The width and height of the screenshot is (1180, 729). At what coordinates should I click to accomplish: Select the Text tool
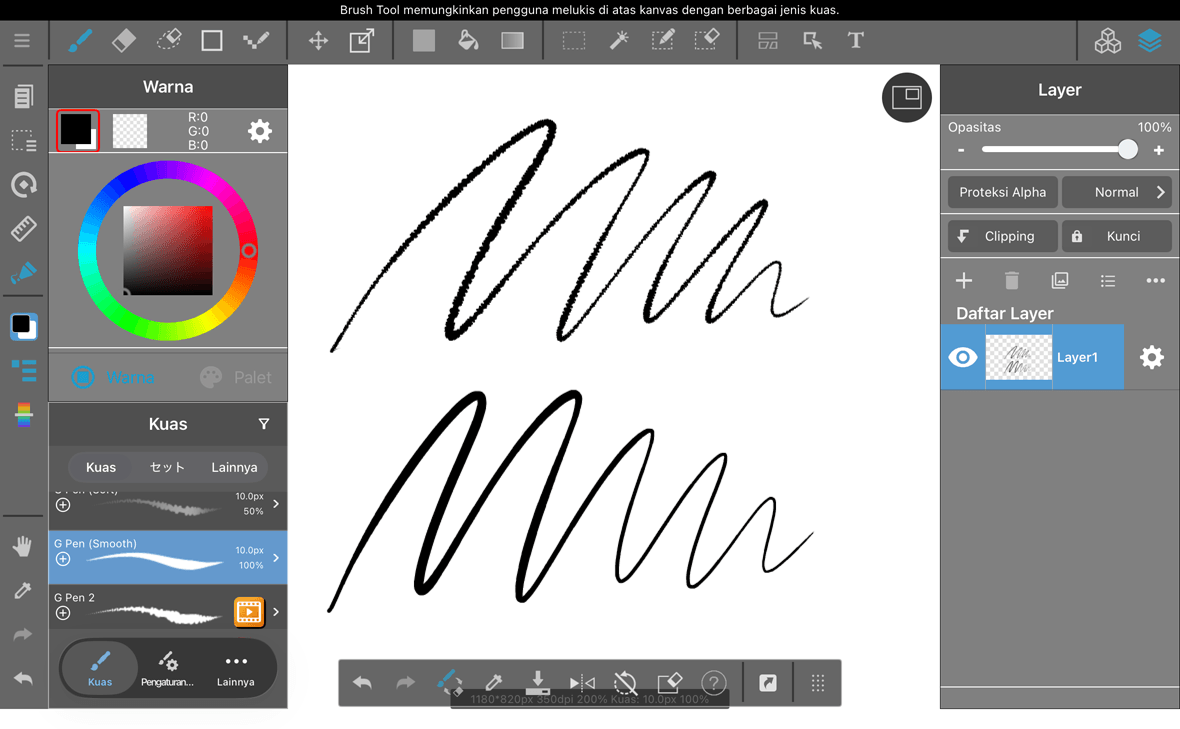pyautogui.click(x=856, y=41)
